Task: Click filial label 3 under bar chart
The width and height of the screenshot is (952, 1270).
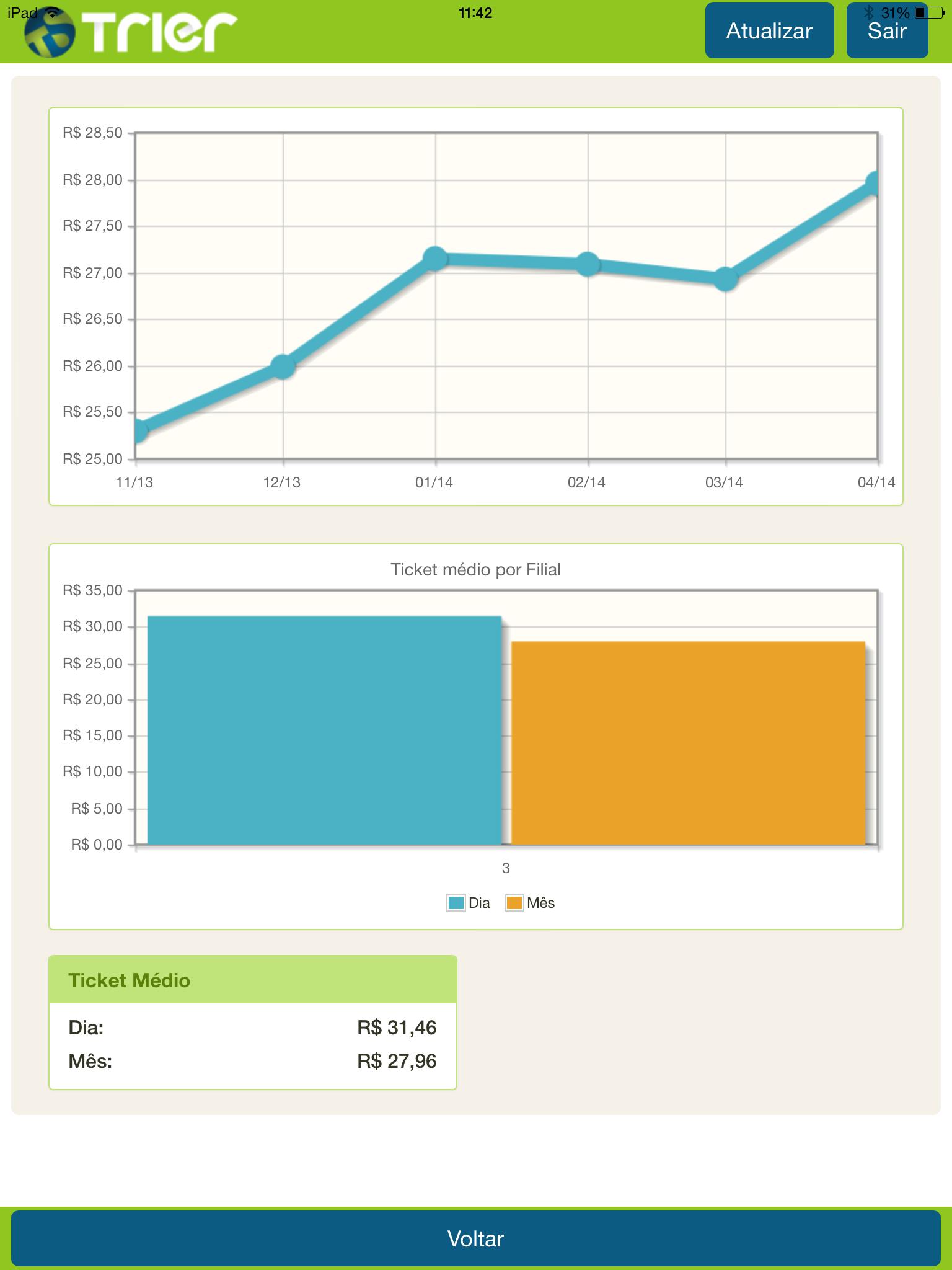Action: point(506,868)
